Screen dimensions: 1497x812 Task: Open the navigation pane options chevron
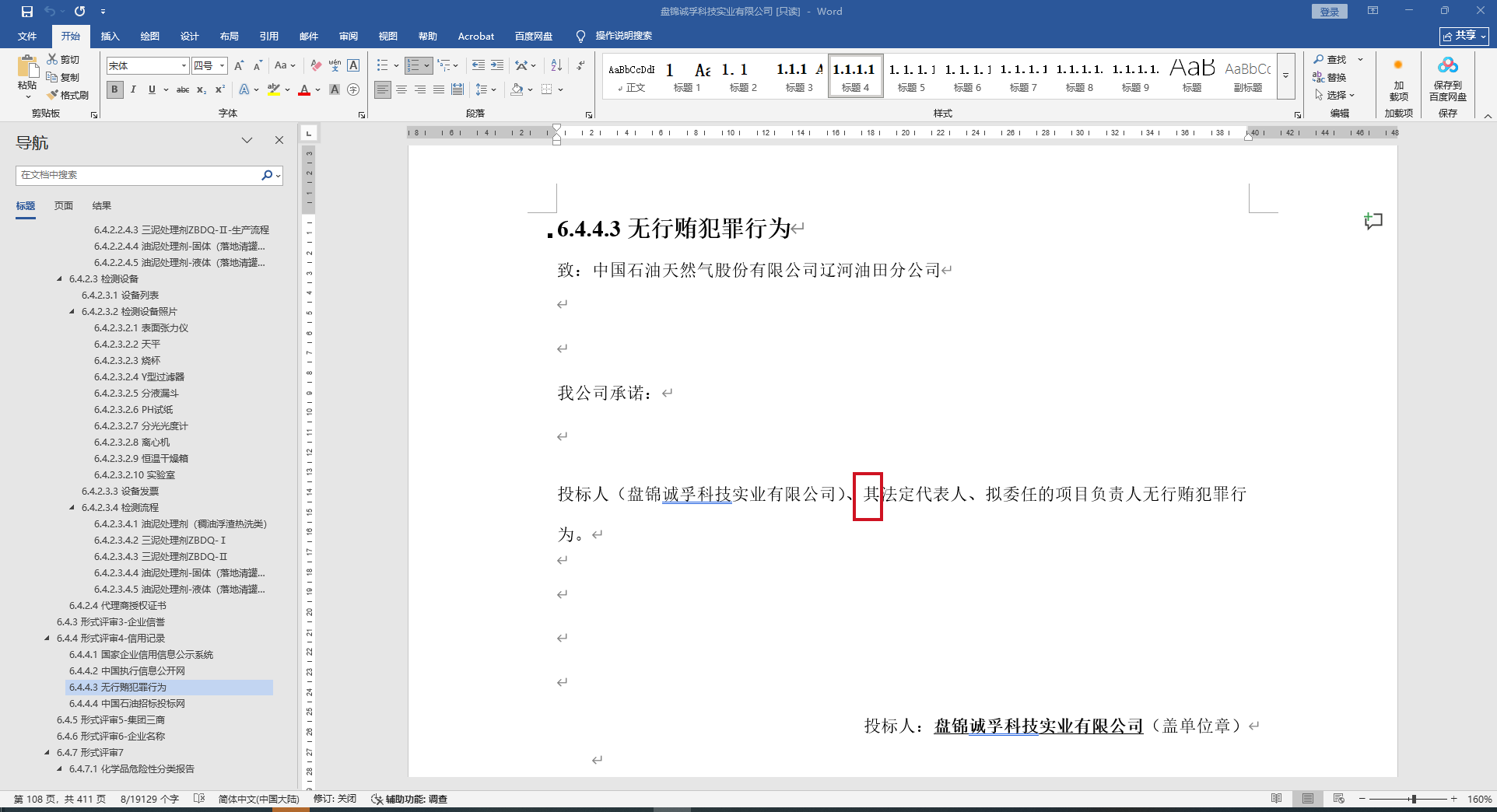click(247, 140)
